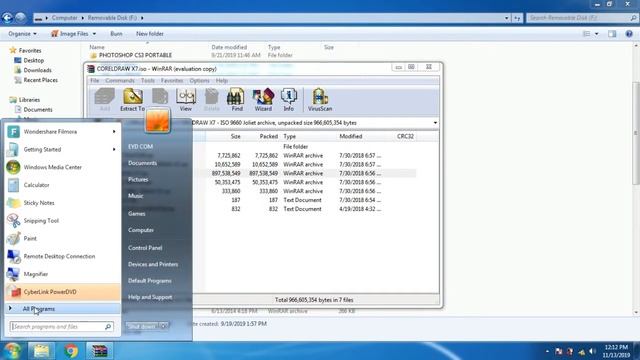Click the Explorer help question-mark icon
This screenshot has width=640, height=360.
[629, 34]
